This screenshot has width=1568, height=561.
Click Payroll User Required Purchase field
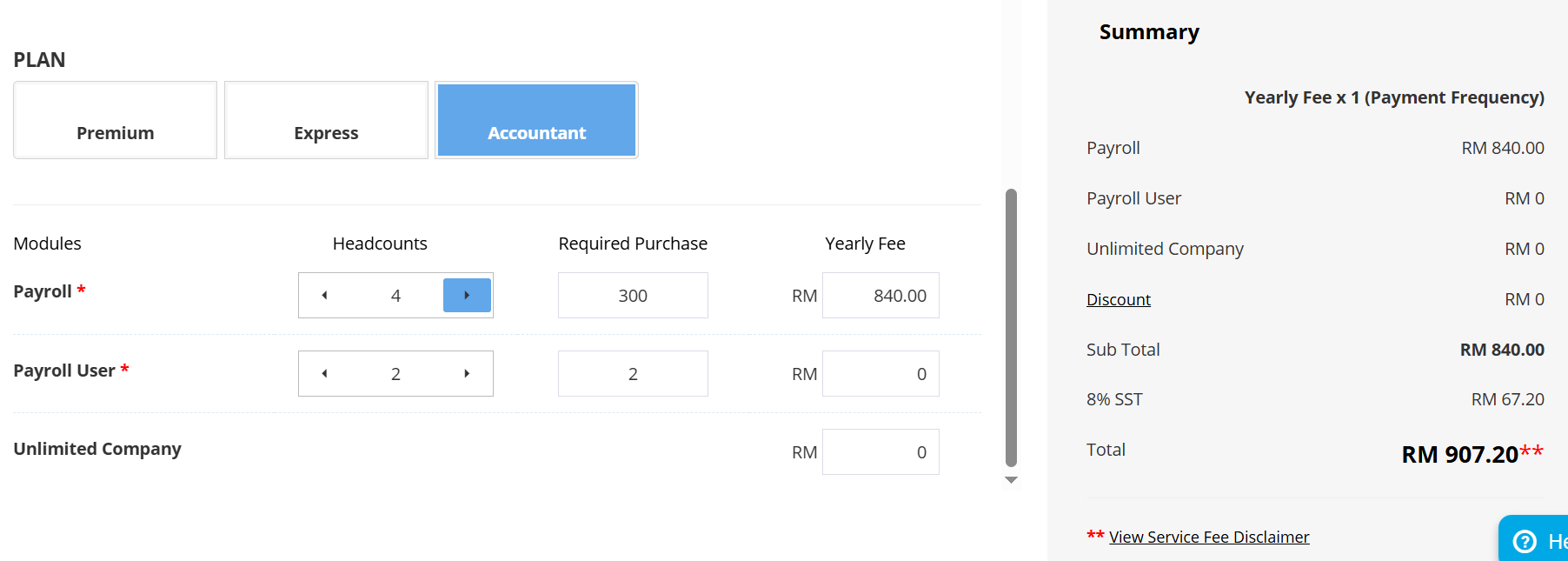click(633, 374)
